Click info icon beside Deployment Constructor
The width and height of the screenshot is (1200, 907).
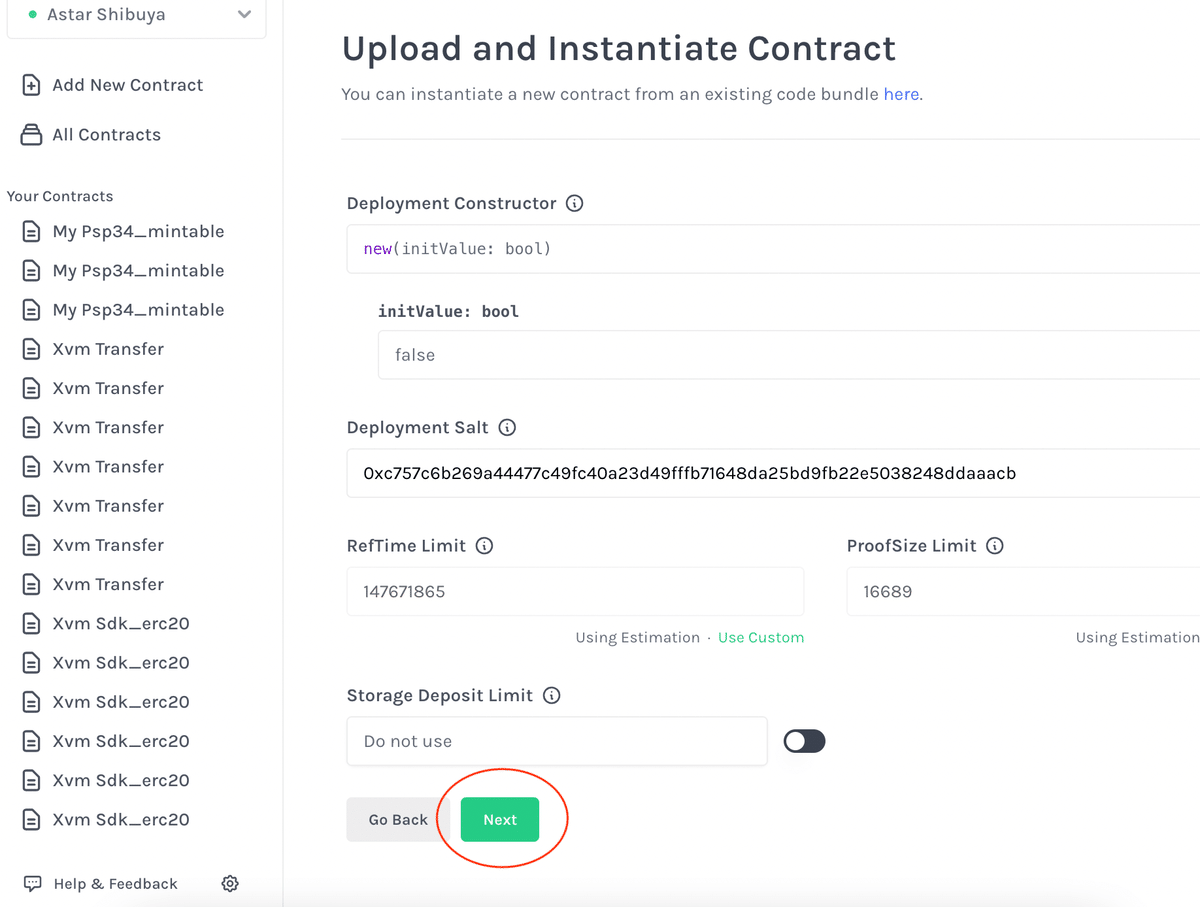(x=574, y=203)
